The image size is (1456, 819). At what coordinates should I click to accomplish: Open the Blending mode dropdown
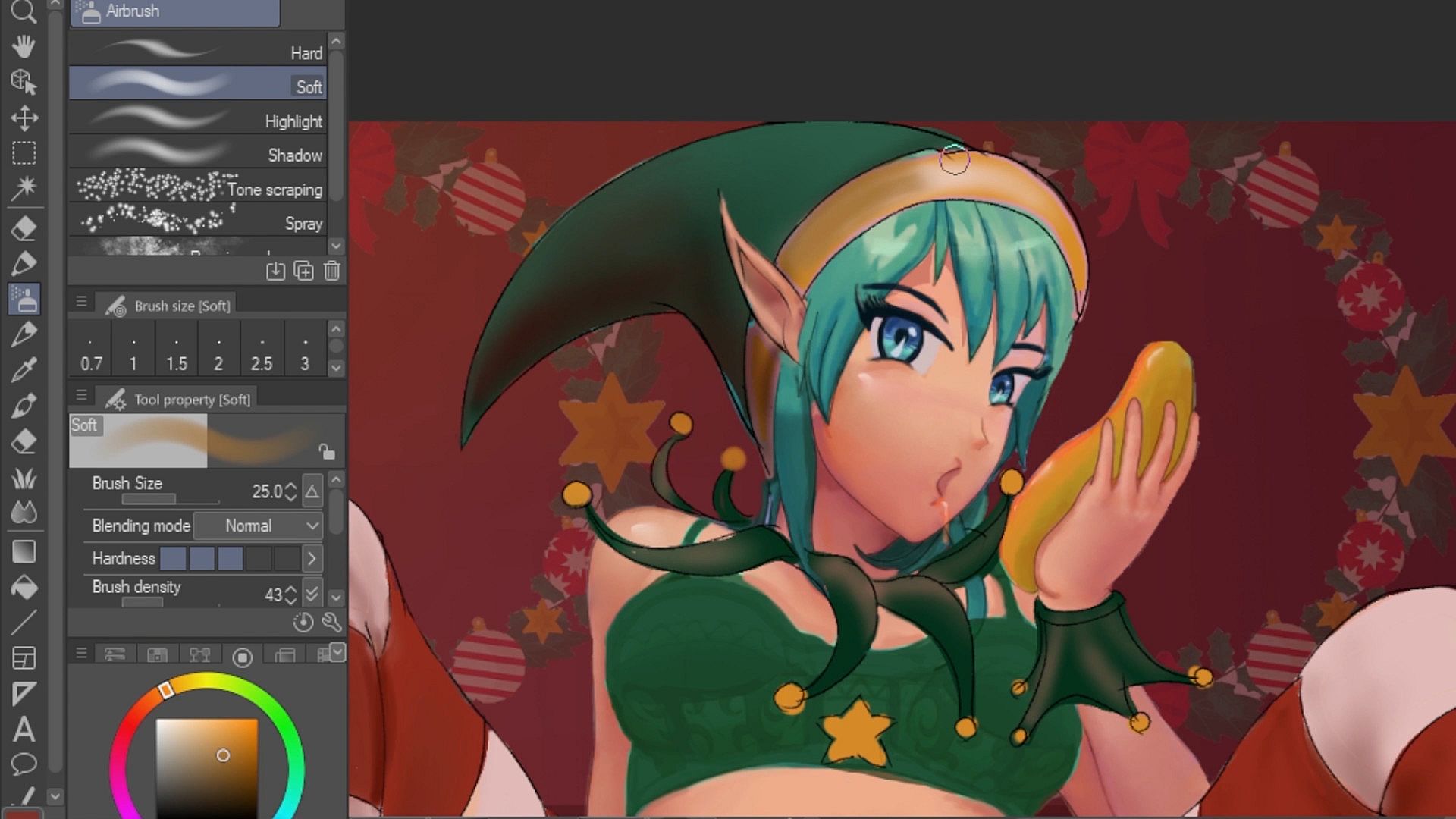(x=259, y=526)
